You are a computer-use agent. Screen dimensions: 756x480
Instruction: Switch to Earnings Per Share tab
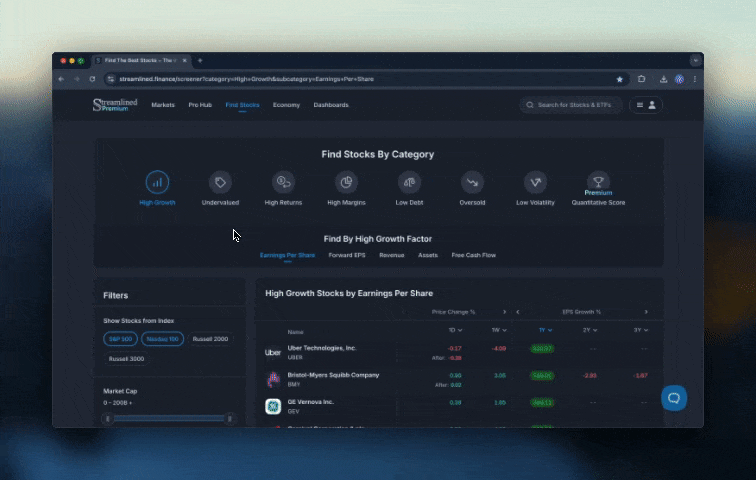coord(287,255)
